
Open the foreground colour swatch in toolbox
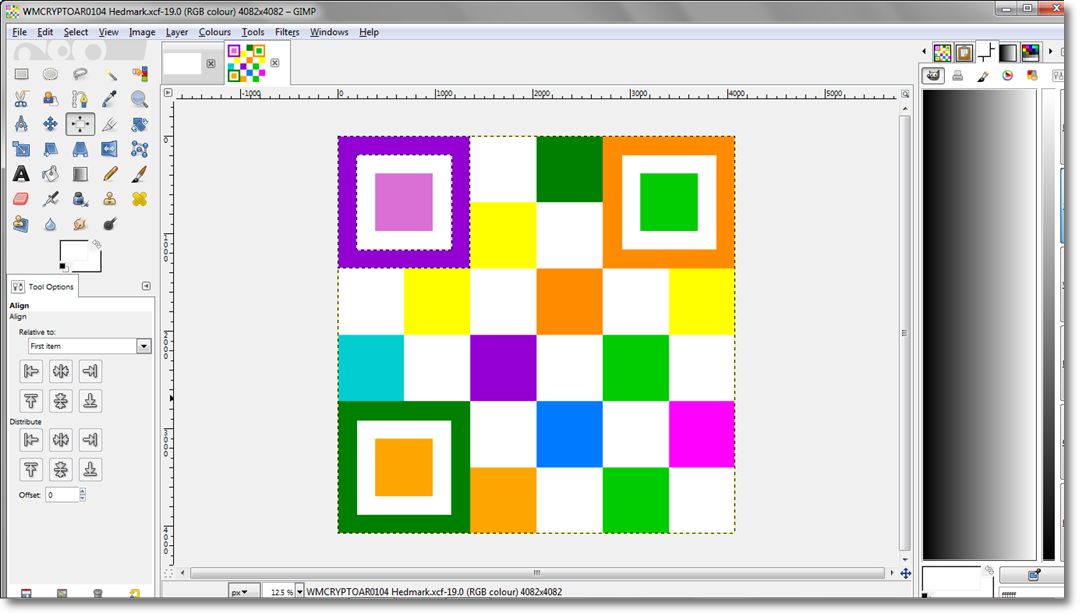coord(73,251)
